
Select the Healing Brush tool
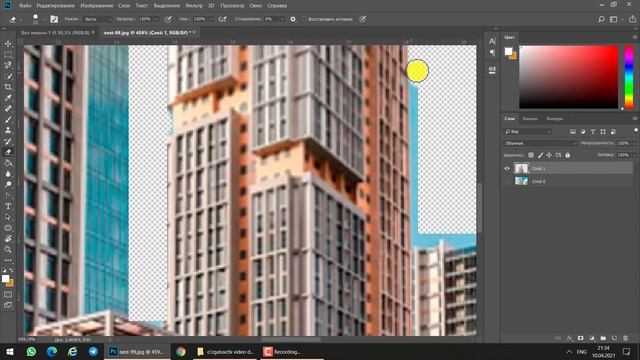coord(8,109)
